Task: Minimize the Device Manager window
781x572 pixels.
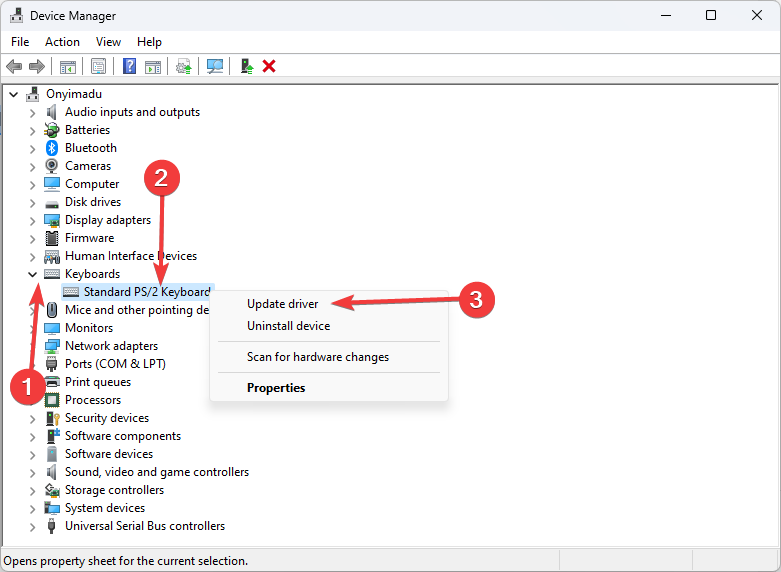Action: click(x=666, y=15)
